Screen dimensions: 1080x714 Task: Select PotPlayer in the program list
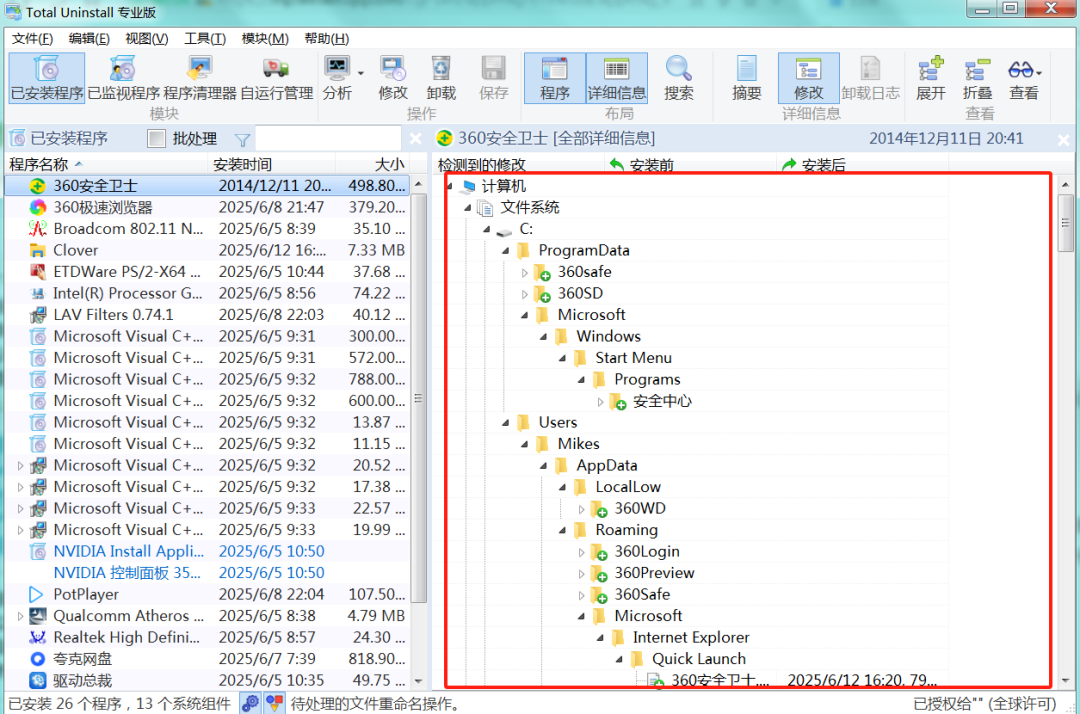207,594
